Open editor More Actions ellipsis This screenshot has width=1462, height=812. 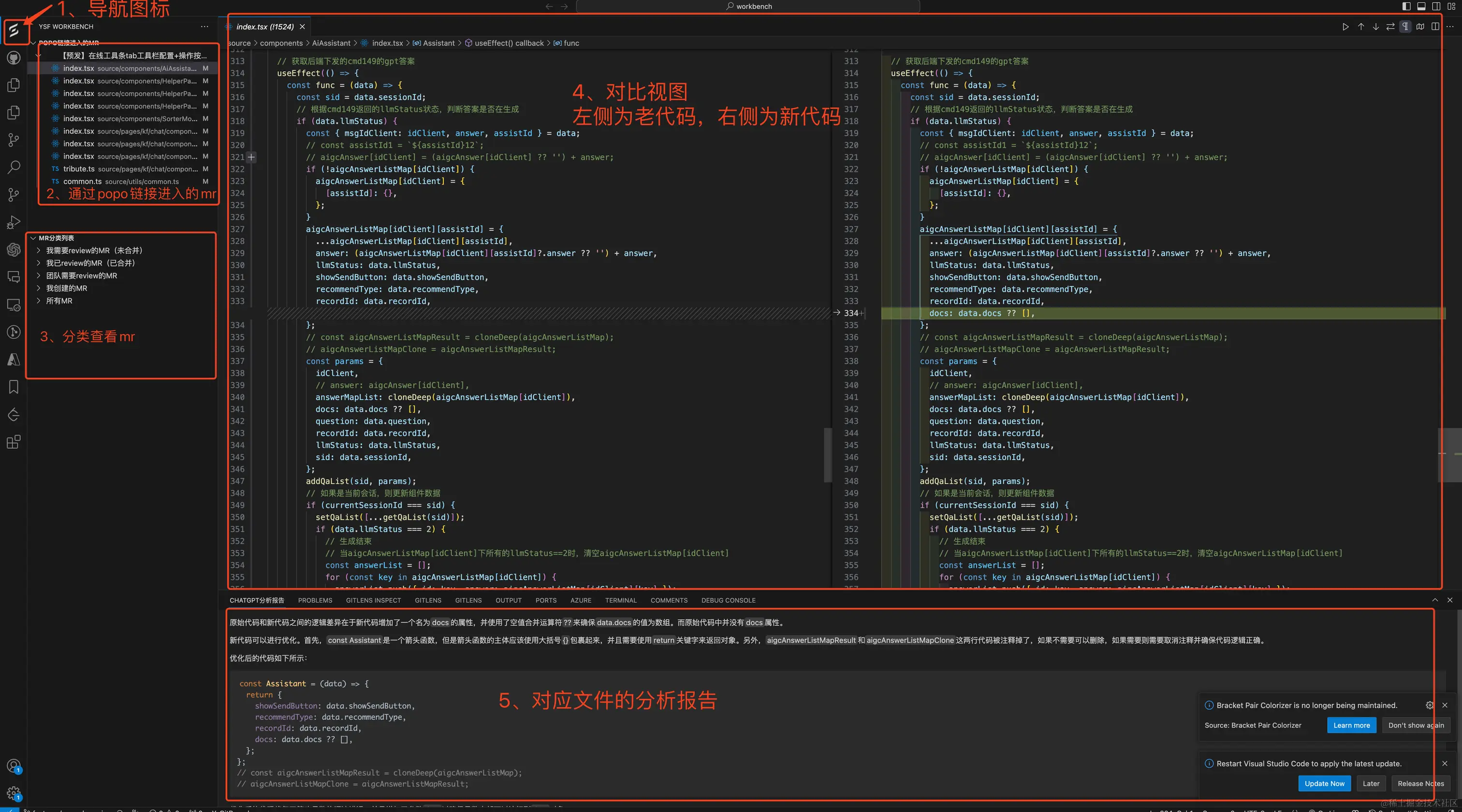[1450, 27]
